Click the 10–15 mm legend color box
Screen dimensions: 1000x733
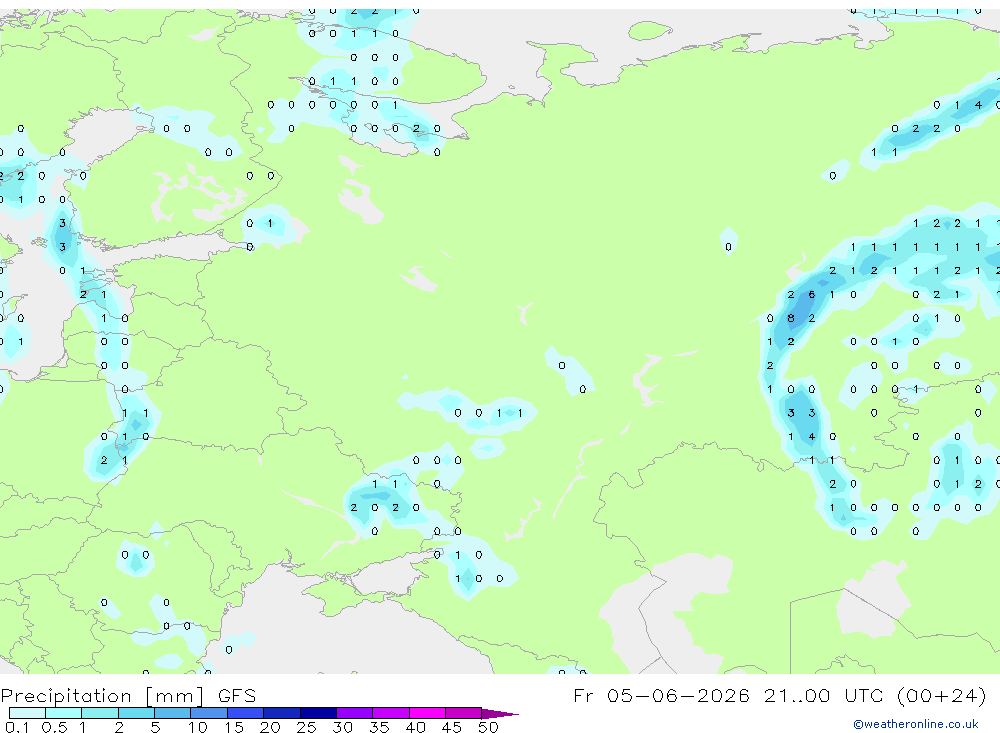(209, 713)
